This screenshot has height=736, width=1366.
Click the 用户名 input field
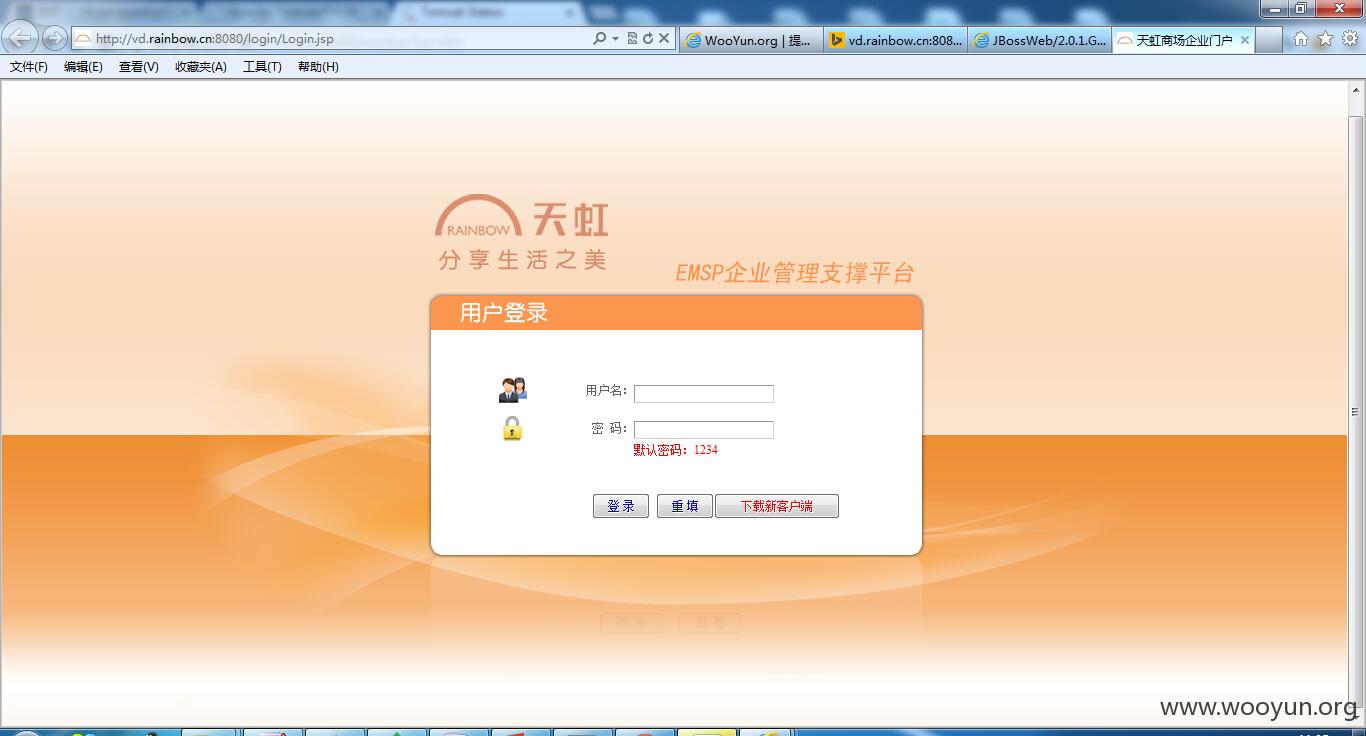(x=704, y=394)
